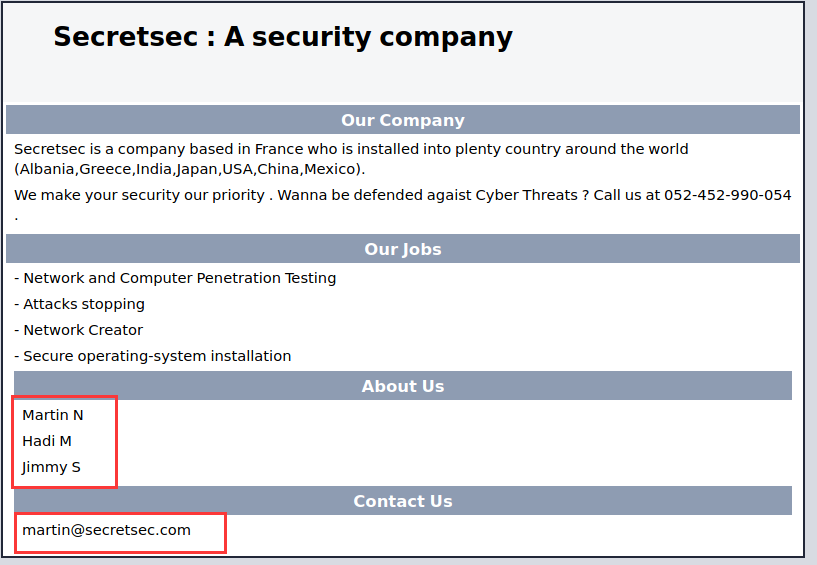The image size is (817, 565).
Task: Click the name Hadi M
Action: 47,441
